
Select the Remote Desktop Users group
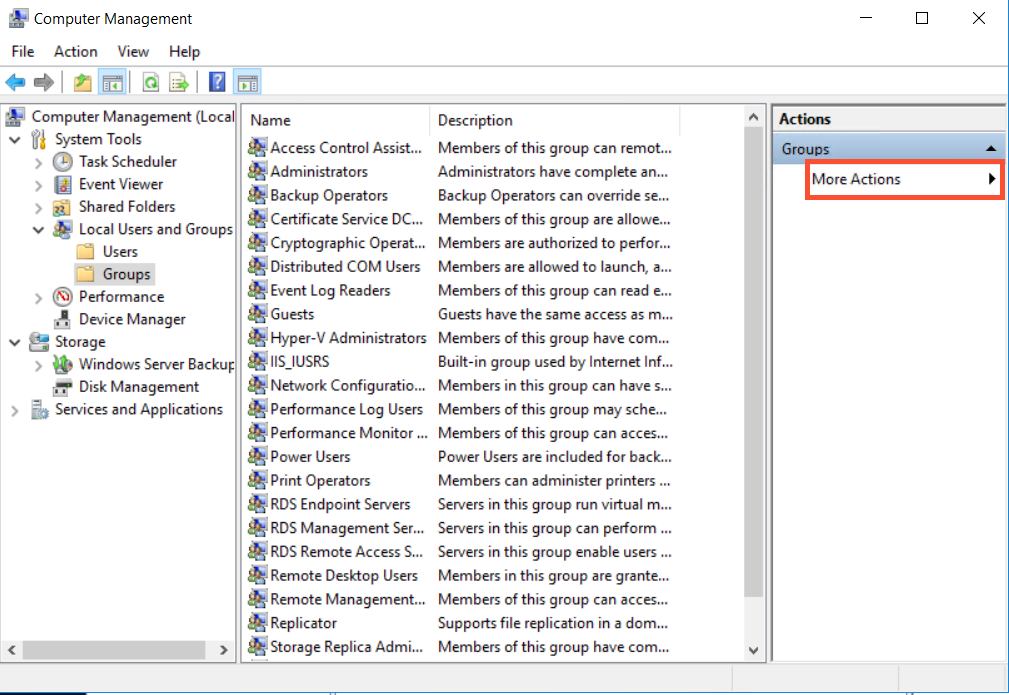[344, 575]
